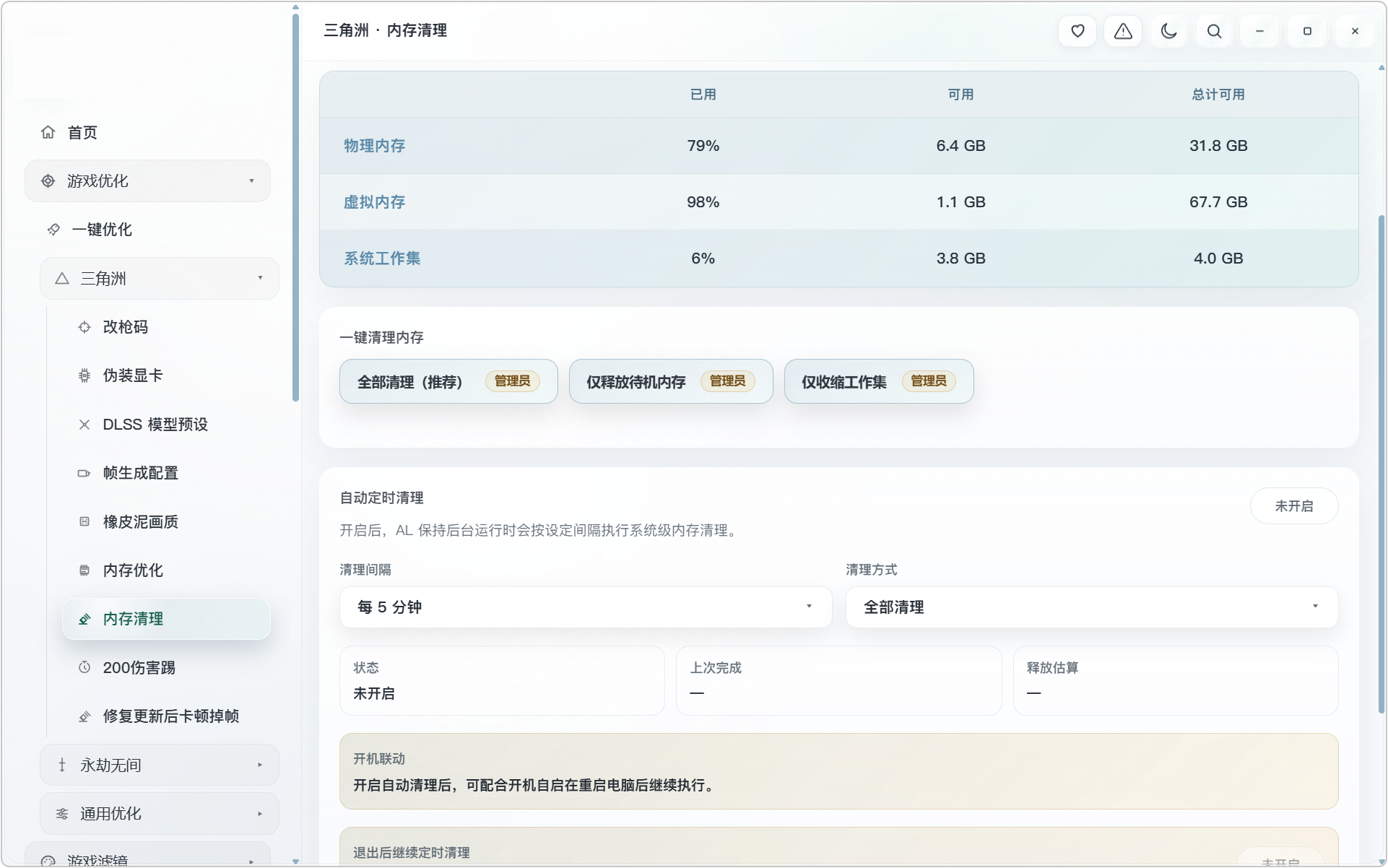This screenshot has width=1388, height=868.
Task: Open search with the magnifier icon
Action: (1215, 31)
